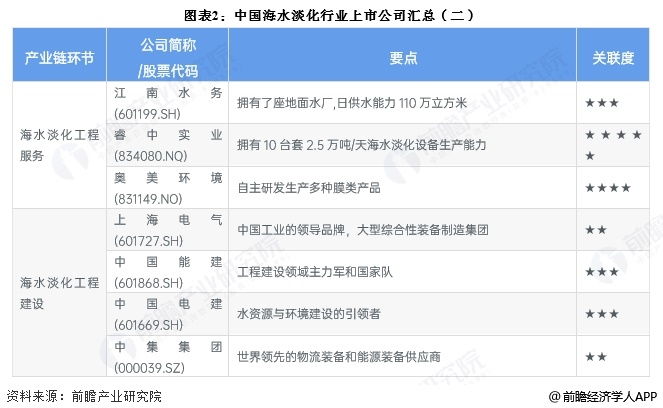This screenshot has width=663, height=408.
Task: Click the company name 上海电气
Action: pos(168,219)
